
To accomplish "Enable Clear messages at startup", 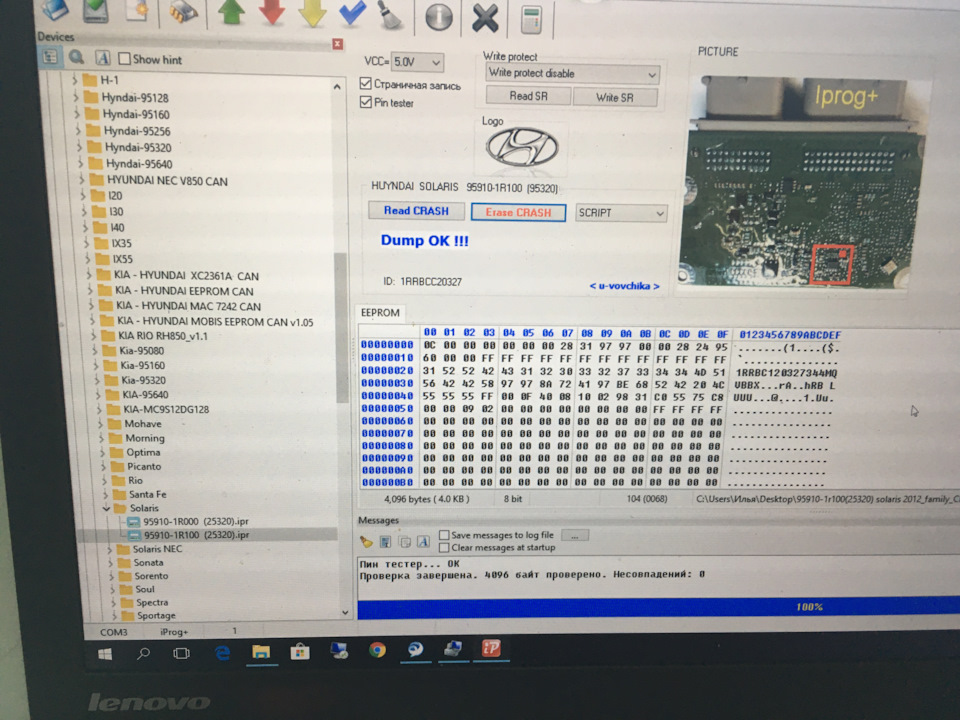I will pos(444,547).
